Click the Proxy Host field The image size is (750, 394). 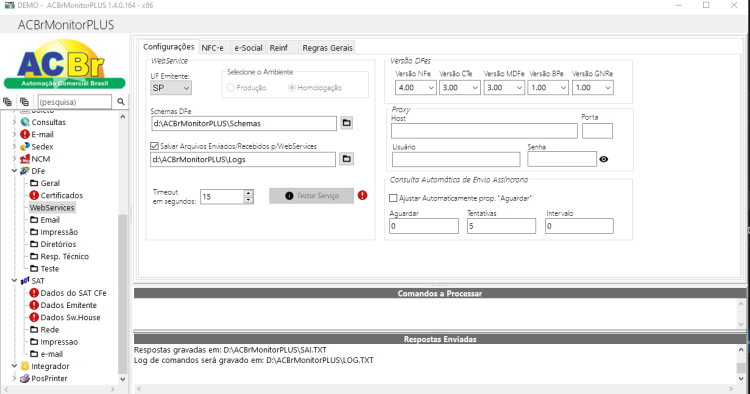484,131
